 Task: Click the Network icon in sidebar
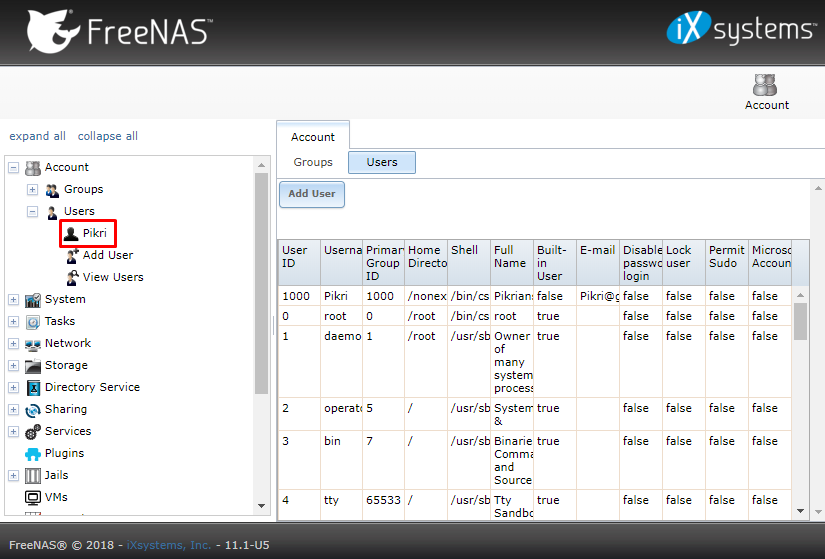point(33,344)
